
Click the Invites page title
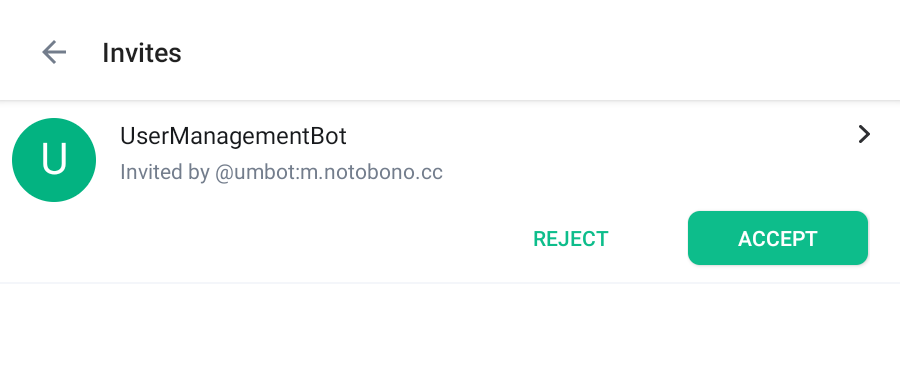[142, 53]
